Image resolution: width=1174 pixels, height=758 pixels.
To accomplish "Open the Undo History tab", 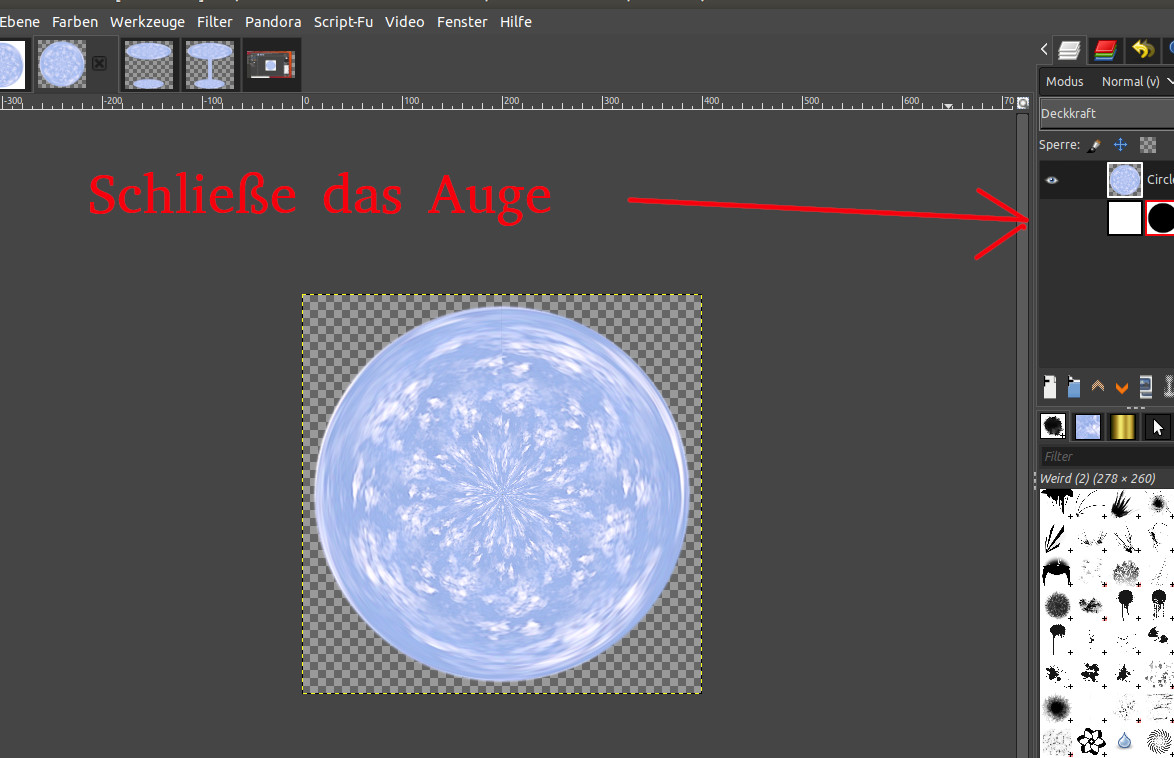I will (x=1143, y=50).
